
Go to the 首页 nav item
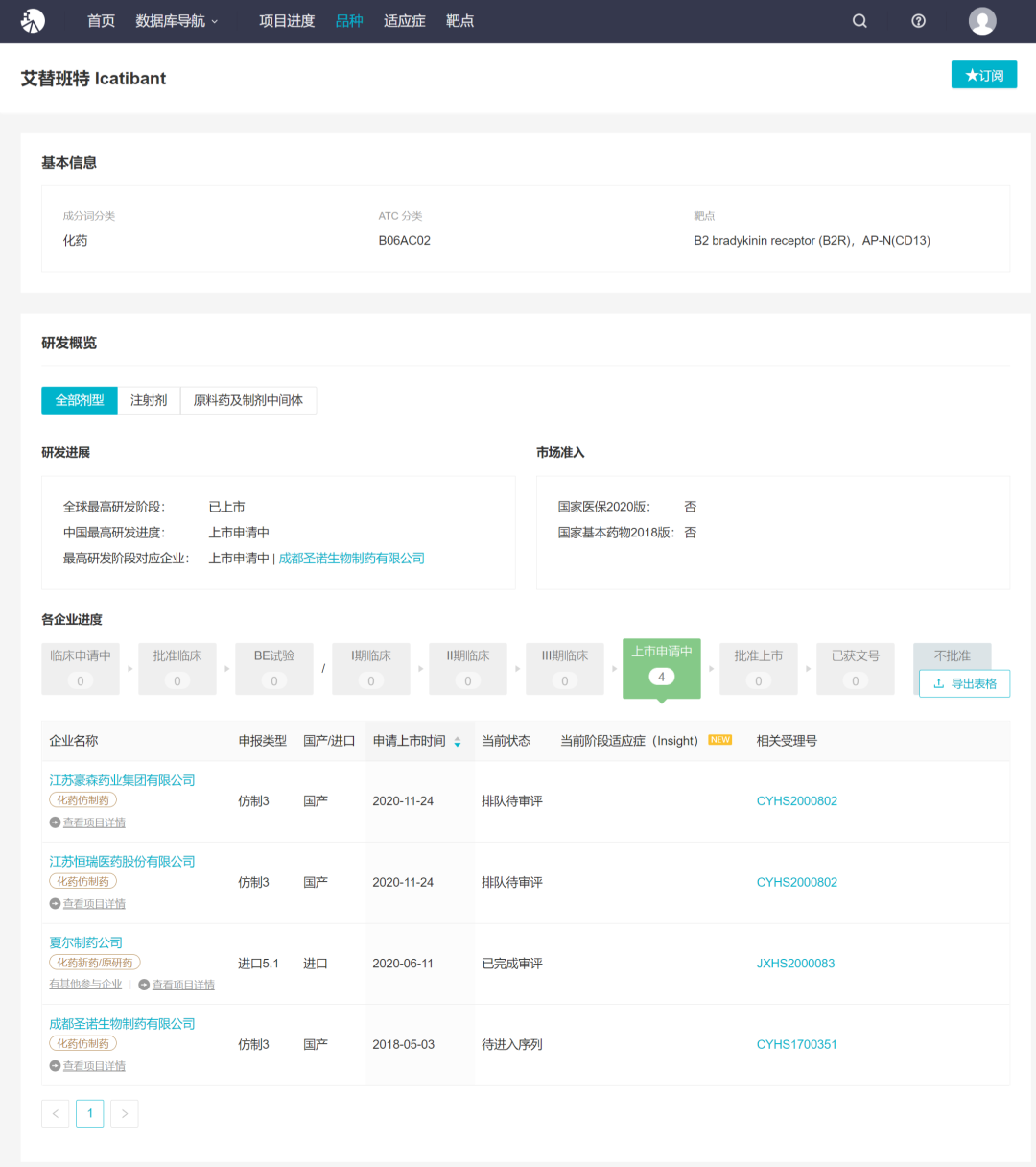101,21
